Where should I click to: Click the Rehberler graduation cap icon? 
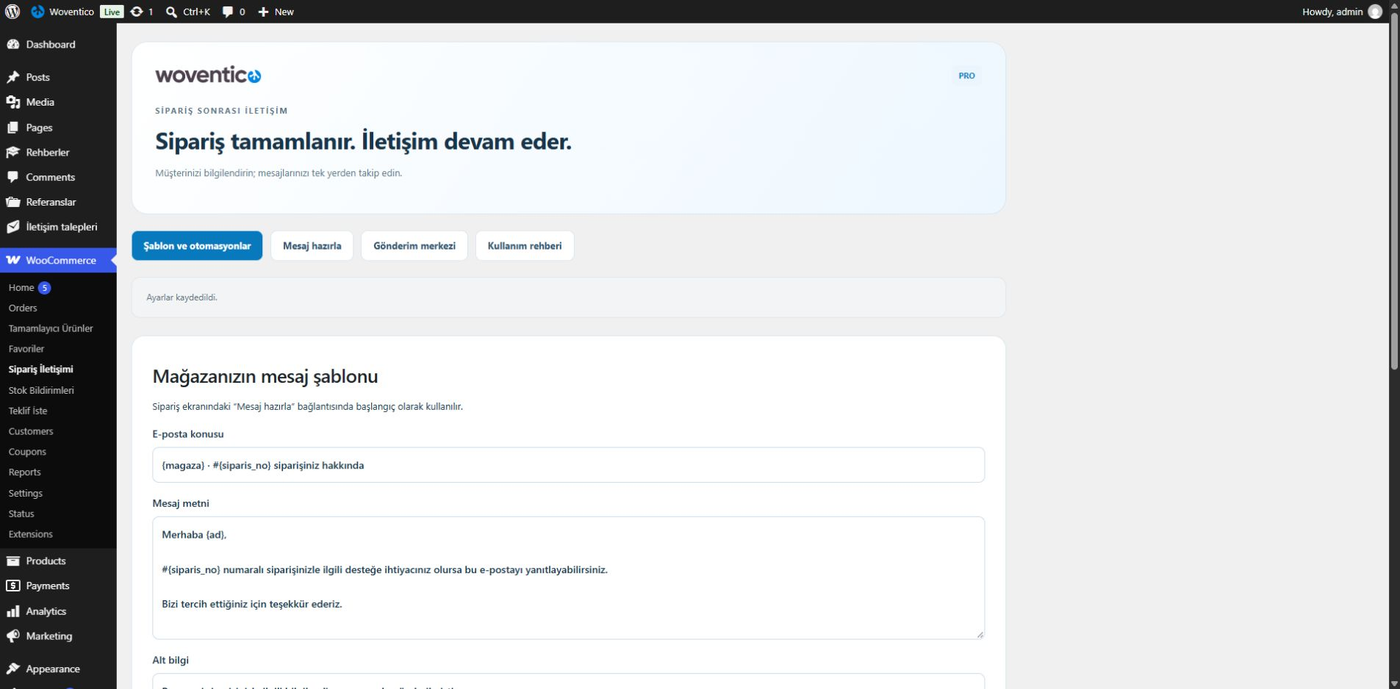[x=13, y=152]
